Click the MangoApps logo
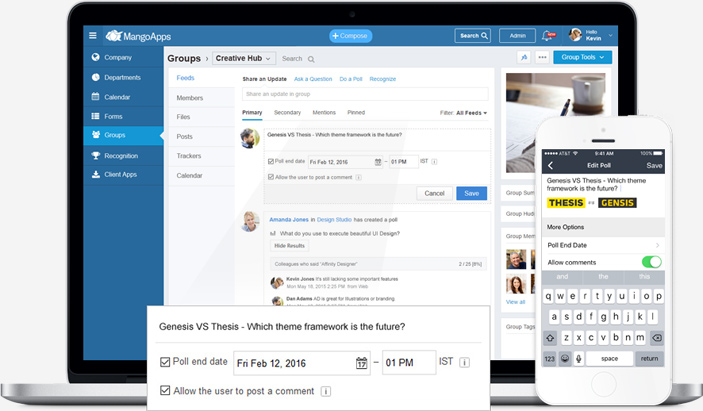The image size is (703, 411). [138, 36]
